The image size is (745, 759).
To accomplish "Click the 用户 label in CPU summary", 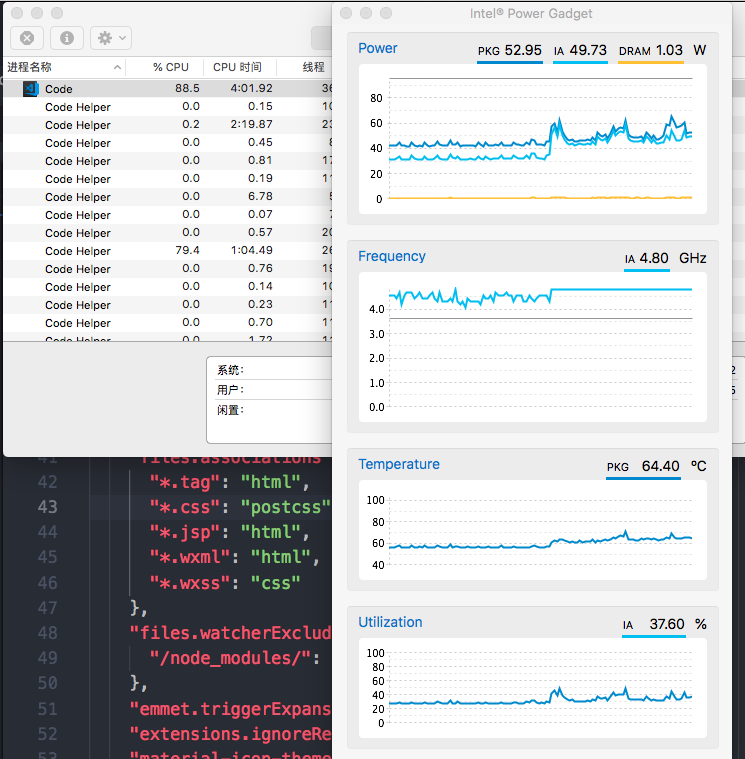I will click(230, 390).
